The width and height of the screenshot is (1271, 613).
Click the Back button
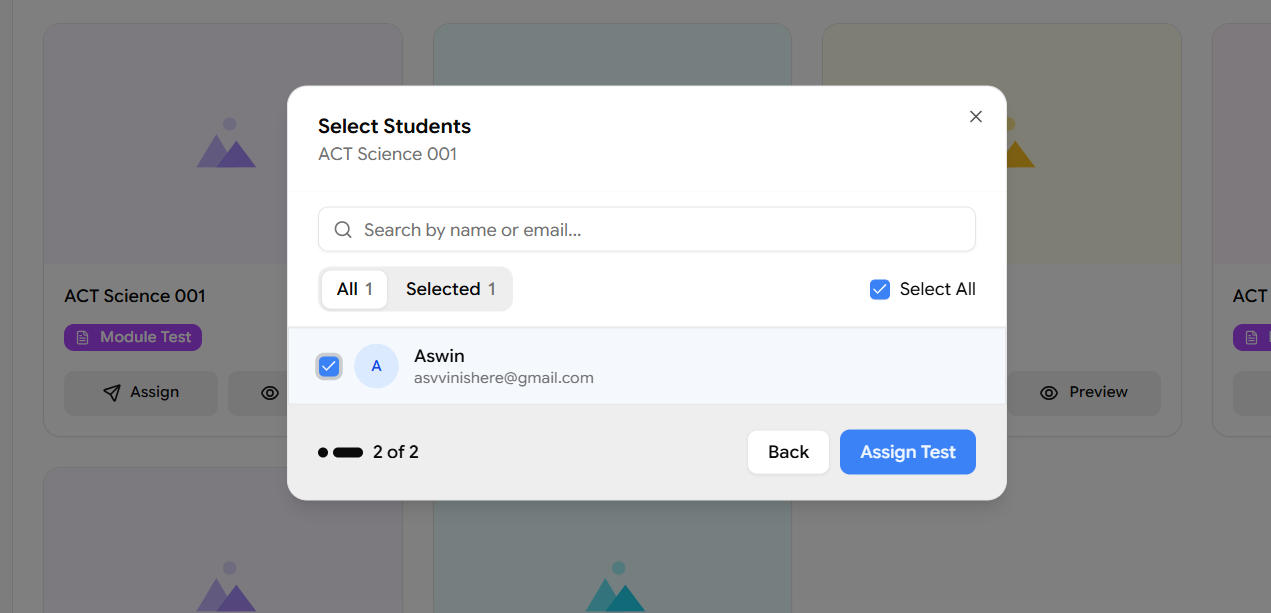click(x=788, y=452)
